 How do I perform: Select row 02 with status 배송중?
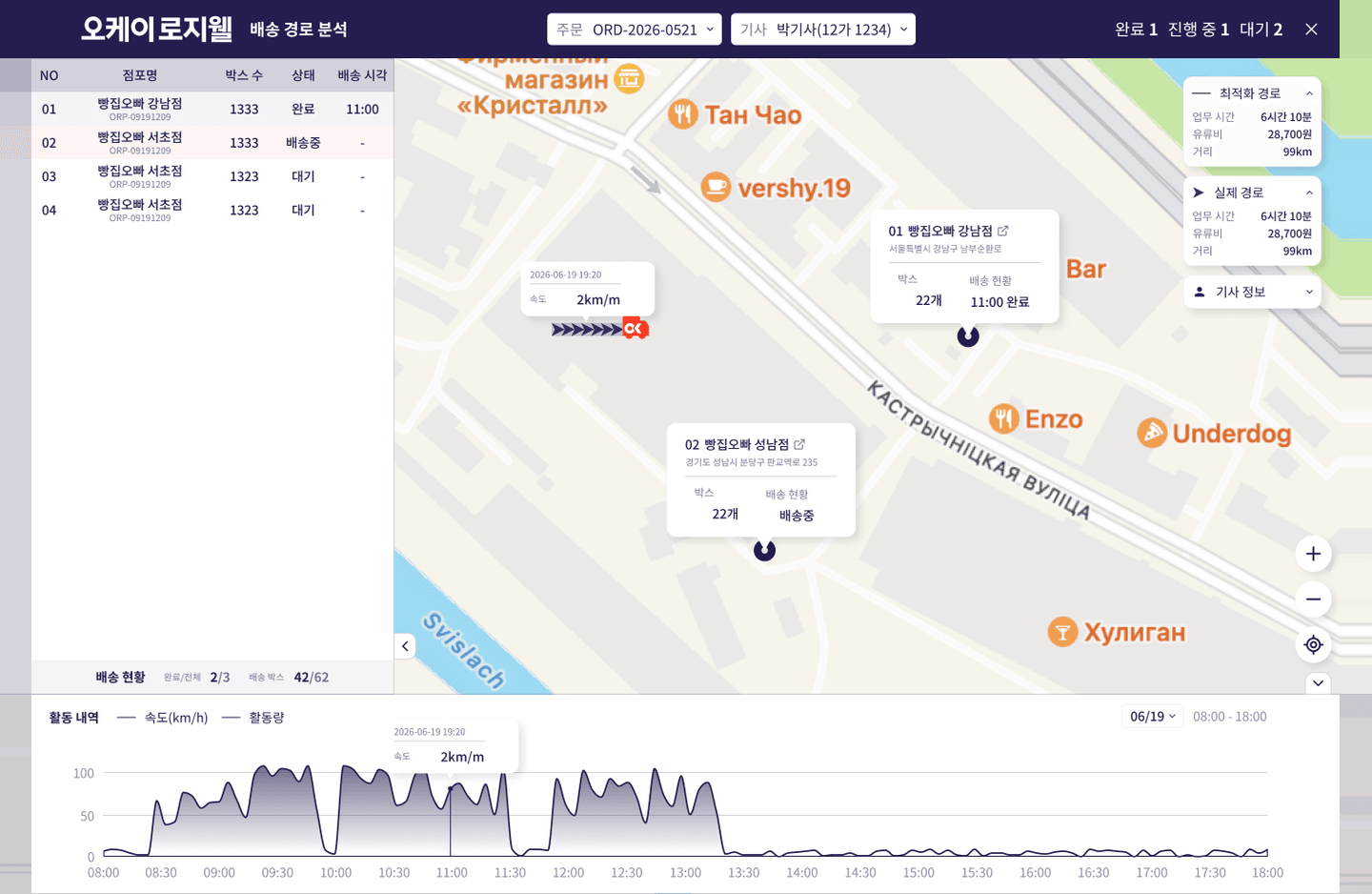[x=212, y=143]
